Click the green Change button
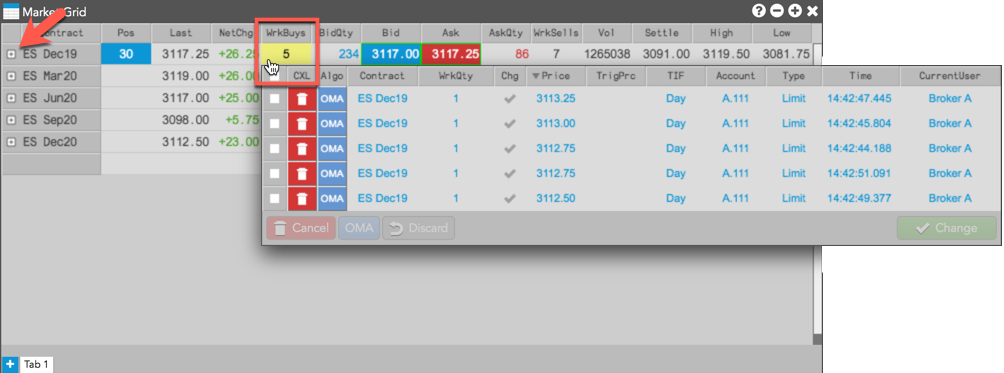The width and height of the screenshot is (1004, 373). pyautogui.click(x=946, y=228)
